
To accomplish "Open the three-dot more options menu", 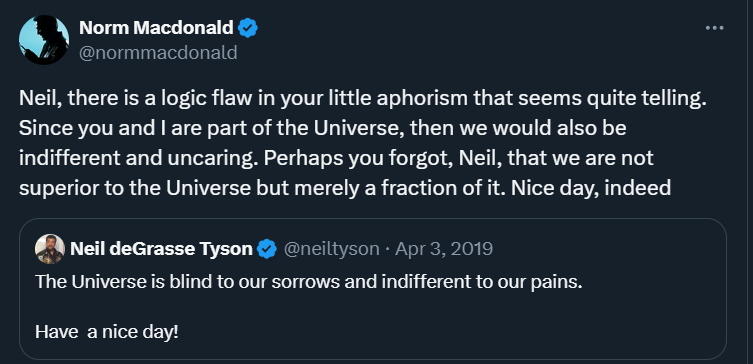I will pyautogui.click(x=714, y=28).
